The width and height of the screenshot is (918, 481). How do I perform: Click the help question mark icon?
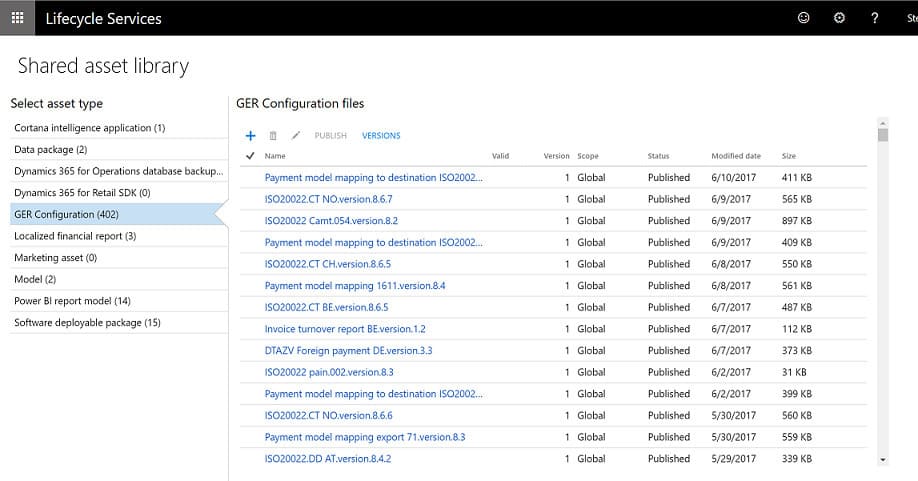coord(875,18)
